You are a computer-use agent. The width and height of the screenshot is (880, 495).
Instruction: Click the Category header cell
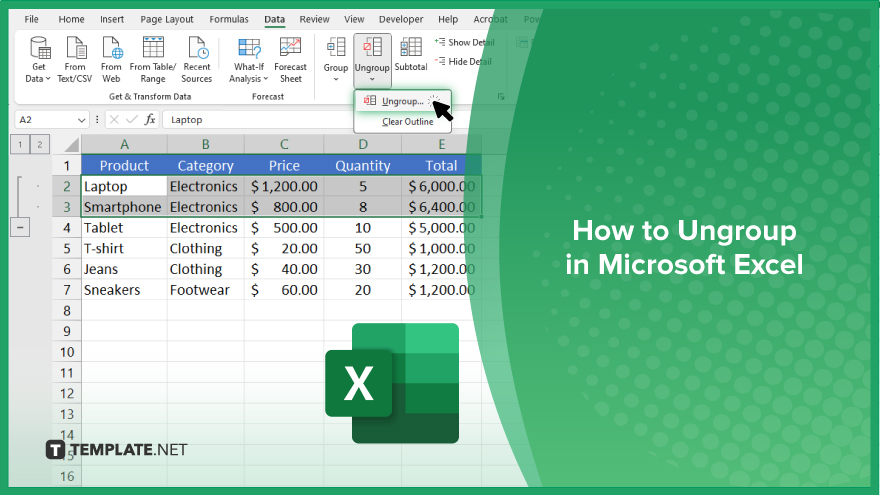(x=205, y=166)
